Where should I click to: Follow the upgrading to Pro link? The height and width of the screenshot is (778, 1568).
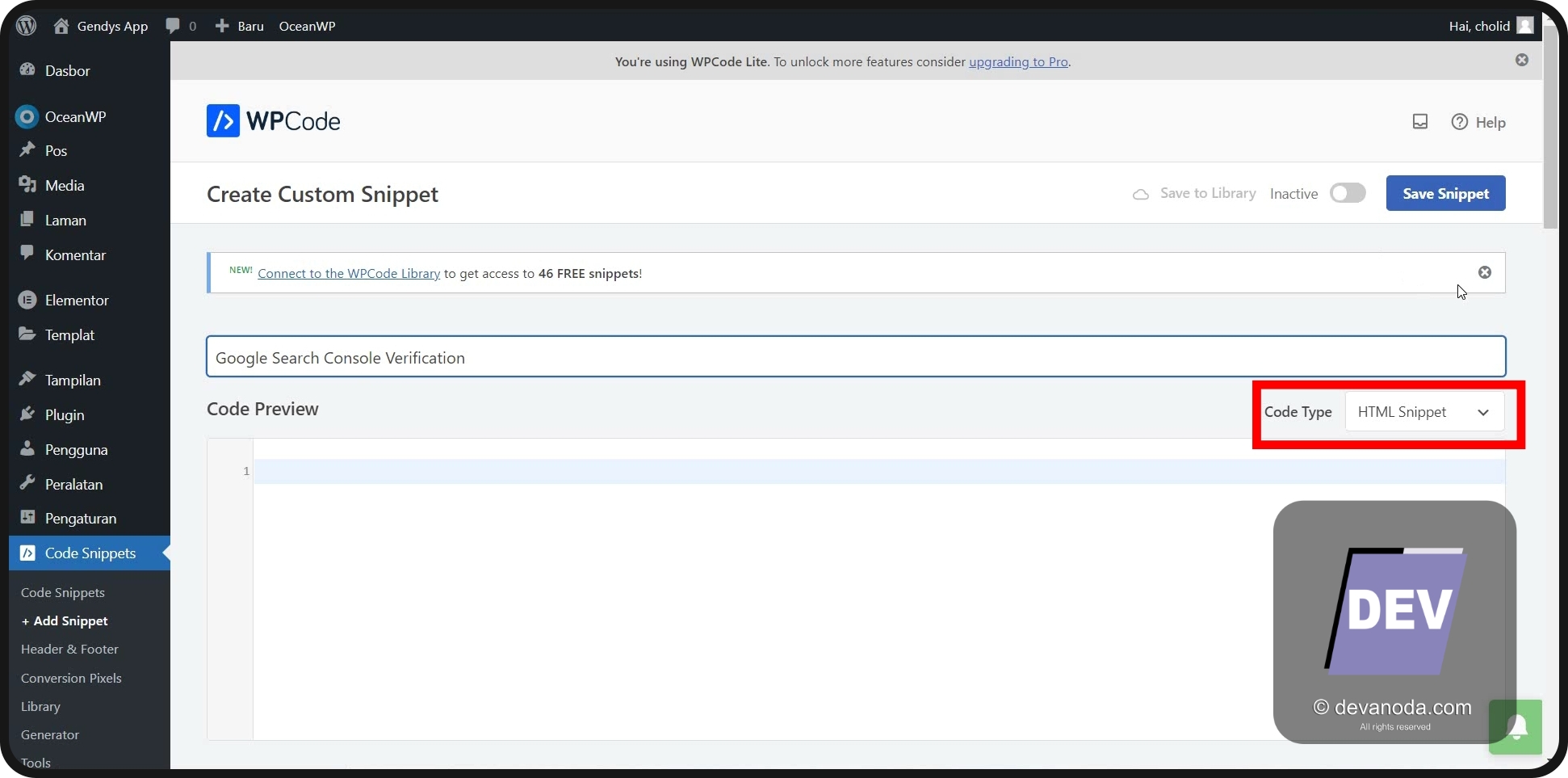1018,61
